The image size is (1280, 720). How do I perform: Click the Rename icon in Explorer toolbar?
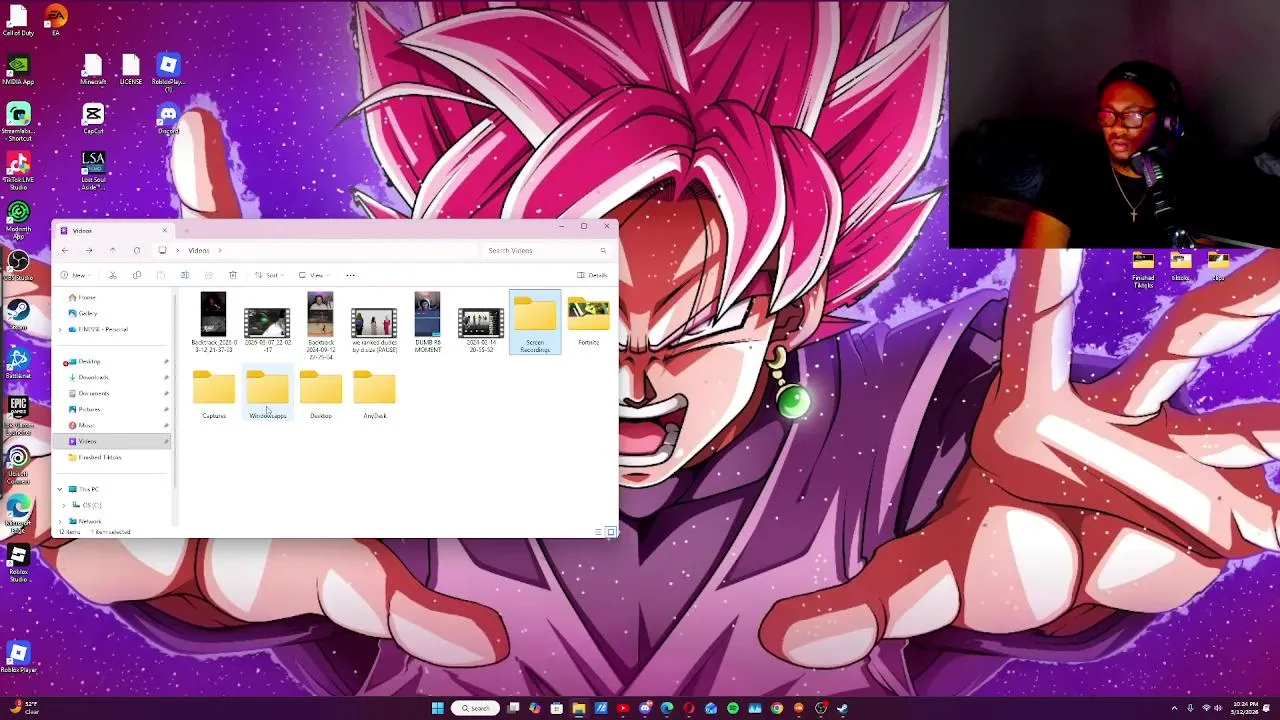click(185, 275)
